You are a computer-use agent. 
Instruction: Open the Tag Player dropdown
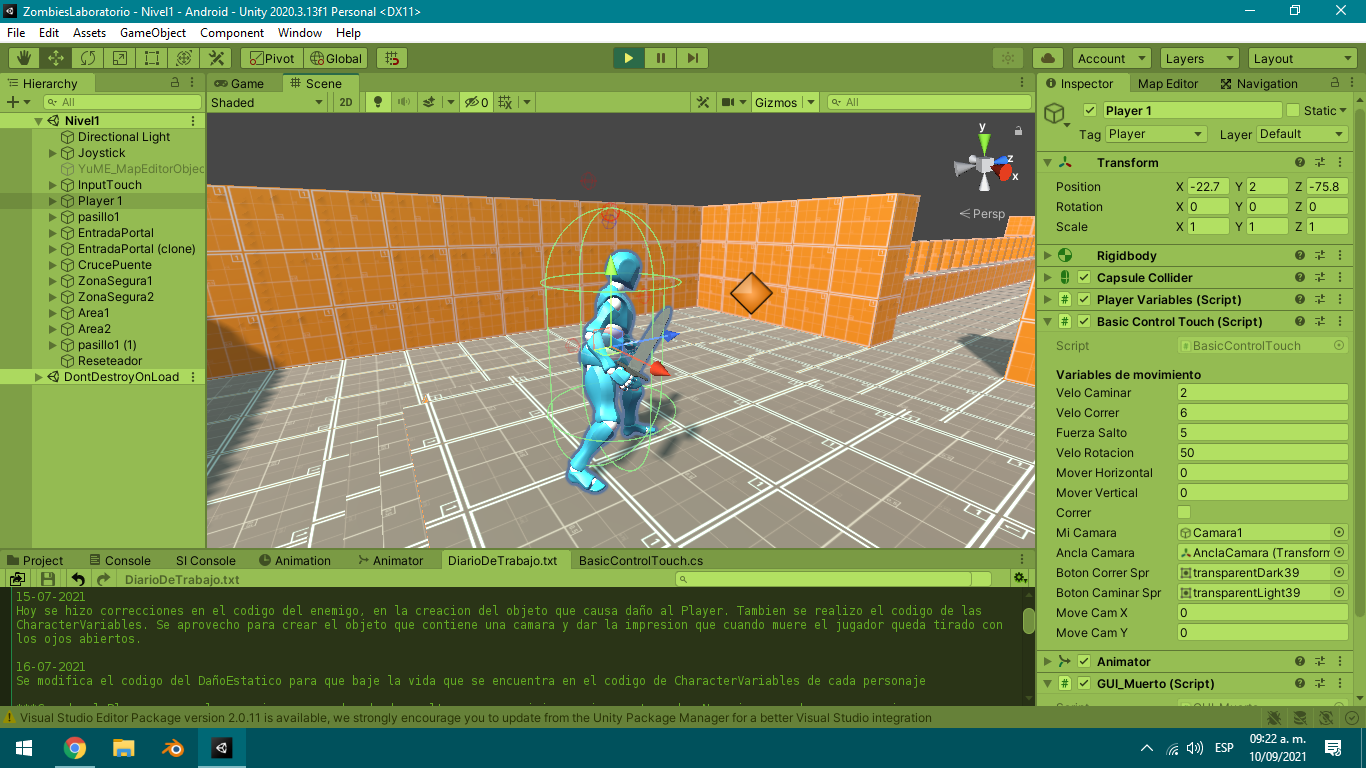click(1156, 134)
